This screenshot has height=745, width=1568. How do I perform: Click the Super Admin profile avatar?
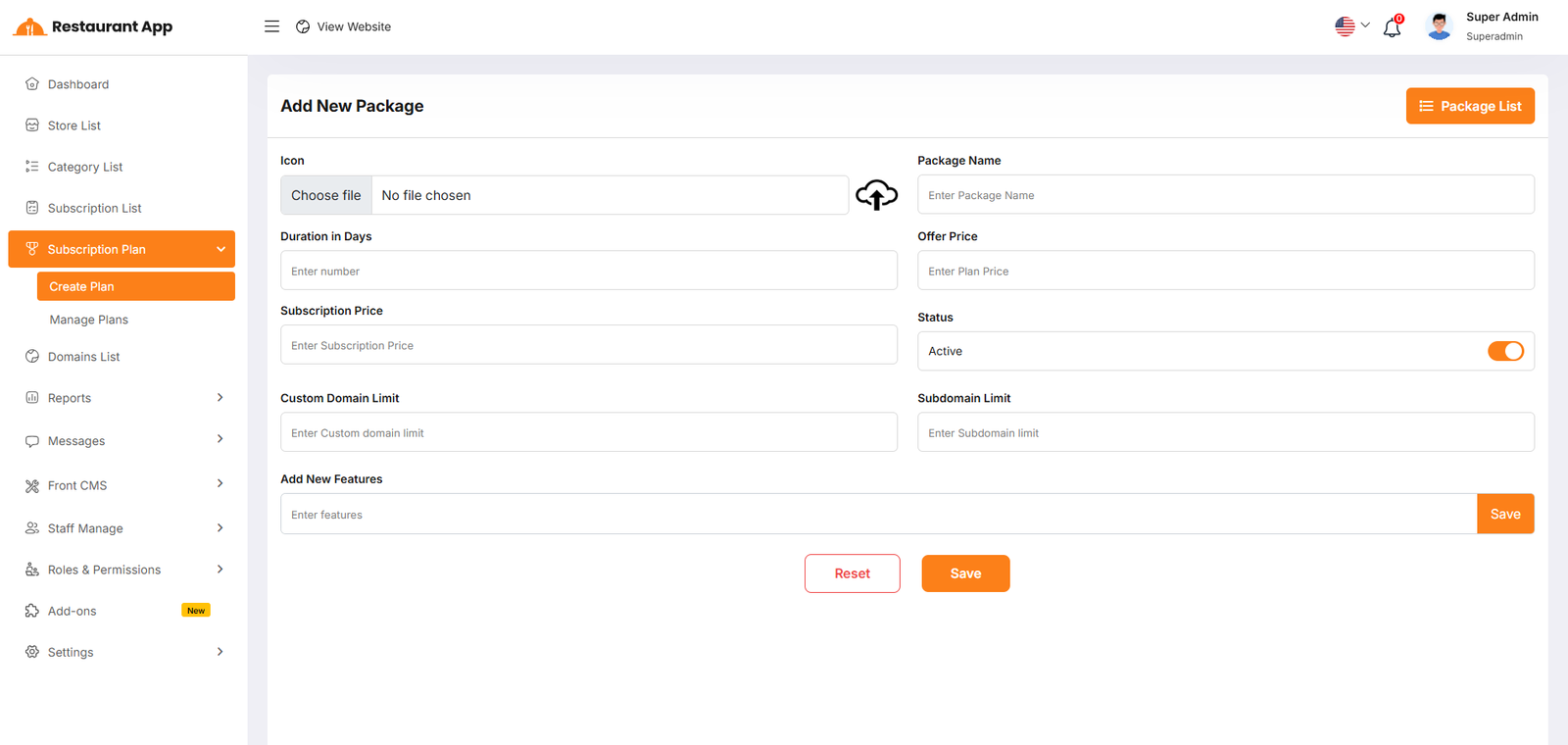(1439, 26)
